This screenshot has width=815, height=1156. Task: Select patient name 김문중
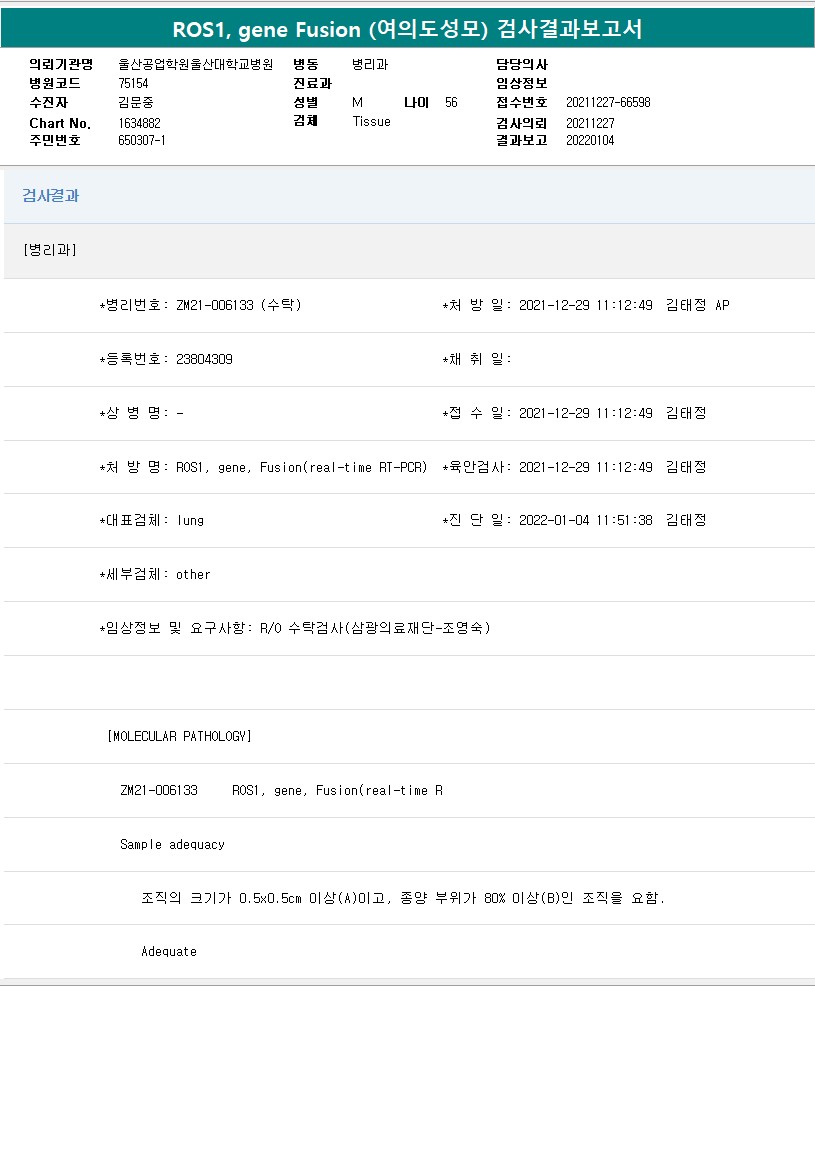136,102
